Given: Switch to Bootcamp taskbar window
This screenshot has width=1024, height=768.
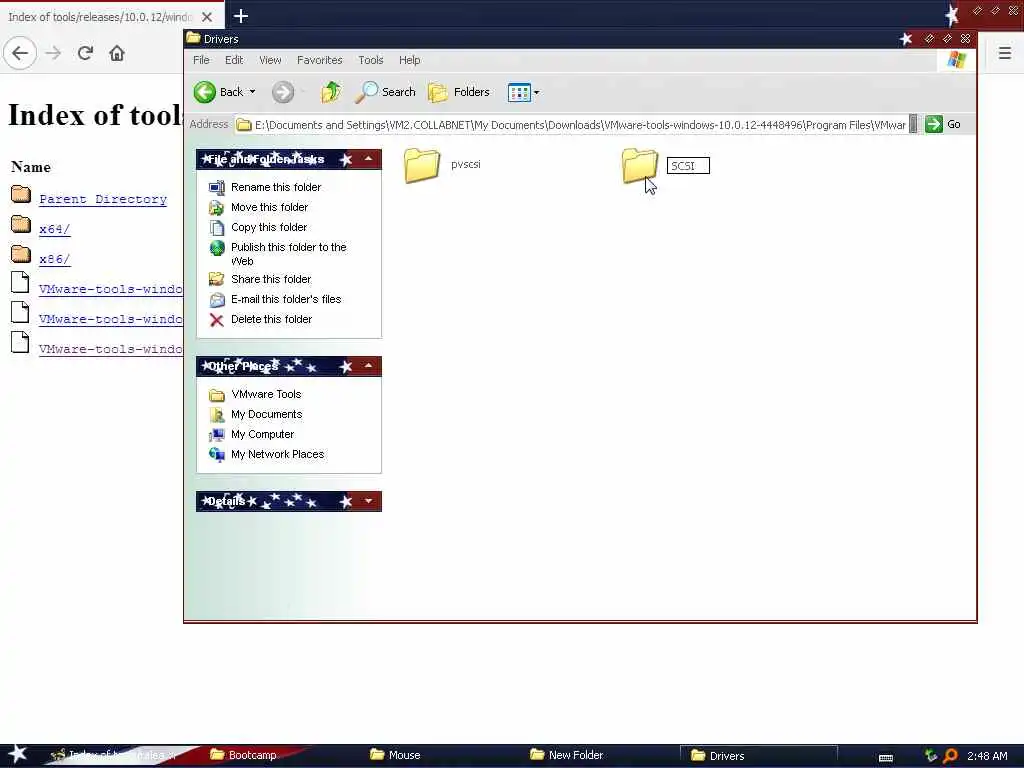Looking at the screenshot, I should click(x=244, y=755).
